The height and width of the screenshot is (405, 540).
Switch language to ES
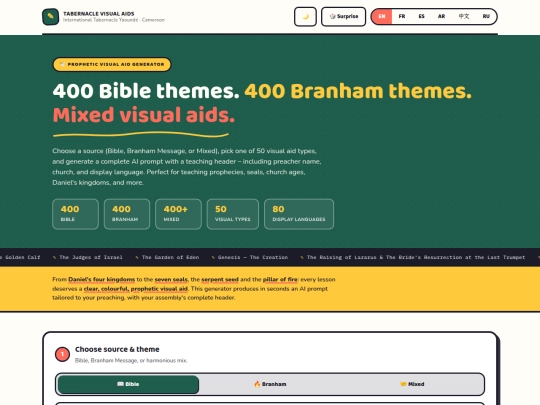(422, 17)
